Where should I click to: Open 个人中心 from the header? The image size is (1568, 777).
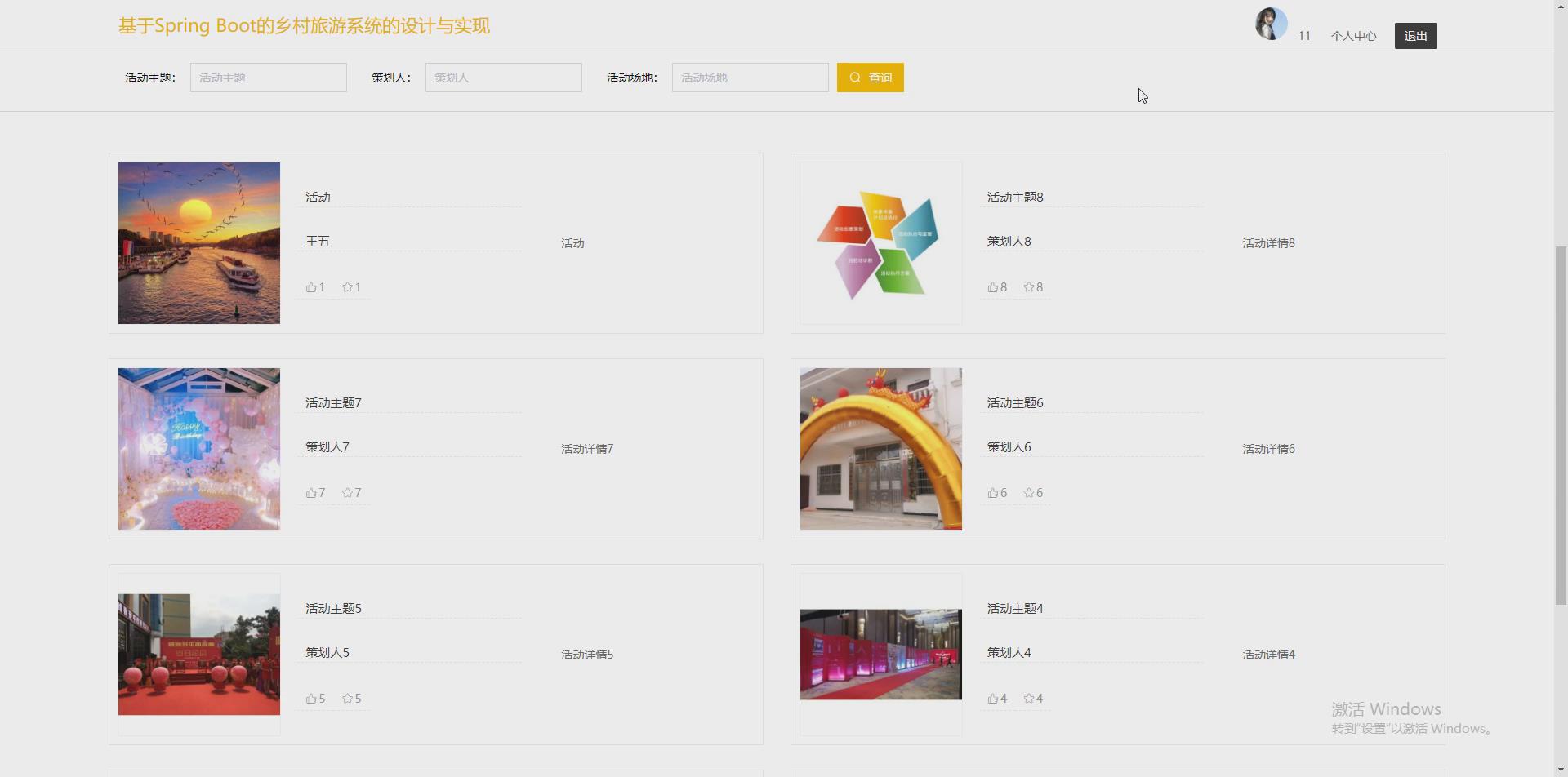tap(1353, 35)
